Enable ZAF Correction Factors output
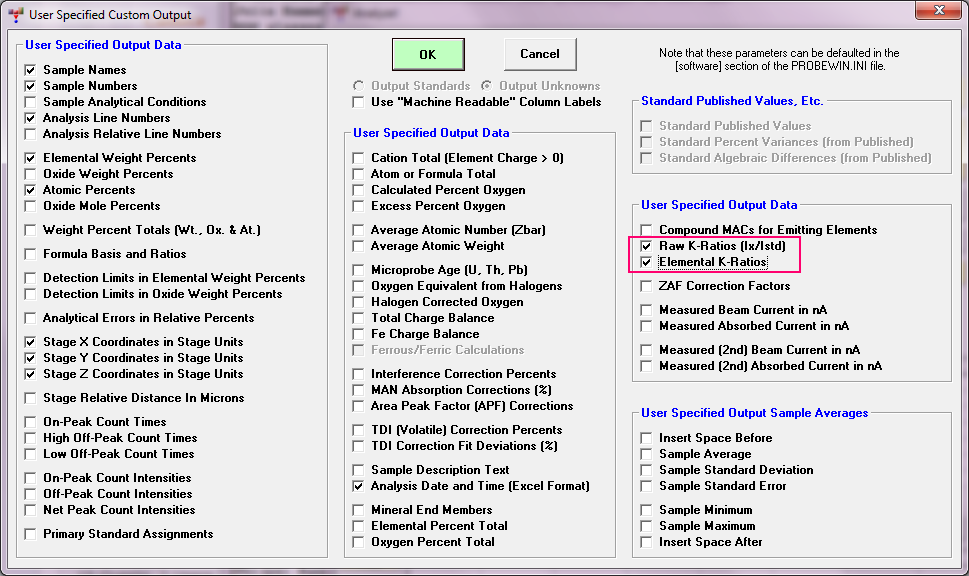Screen dimensions: 969x576 647,286
